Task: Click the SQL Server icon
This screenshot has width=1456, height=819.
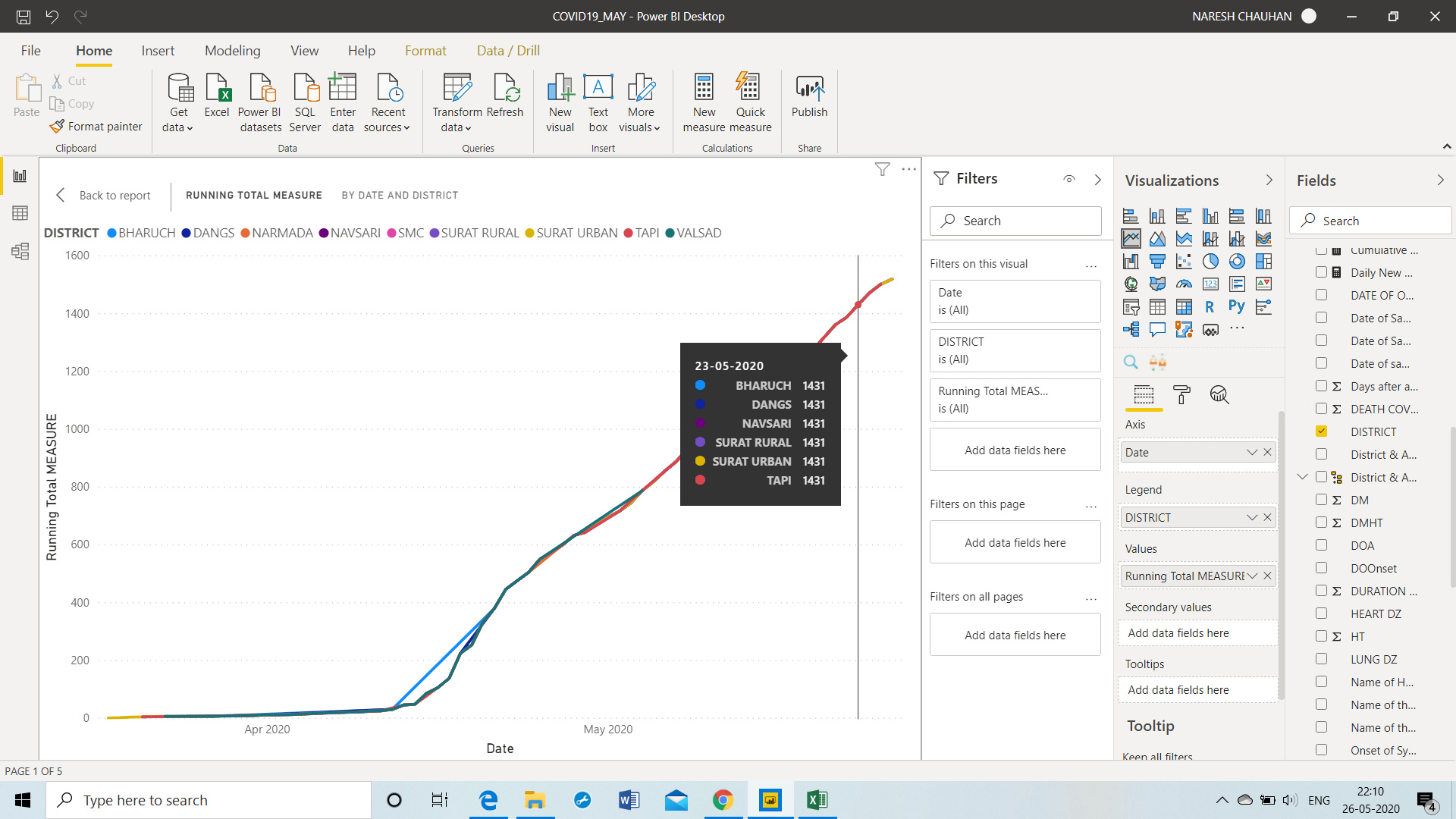Action: (x=305, y=103)
